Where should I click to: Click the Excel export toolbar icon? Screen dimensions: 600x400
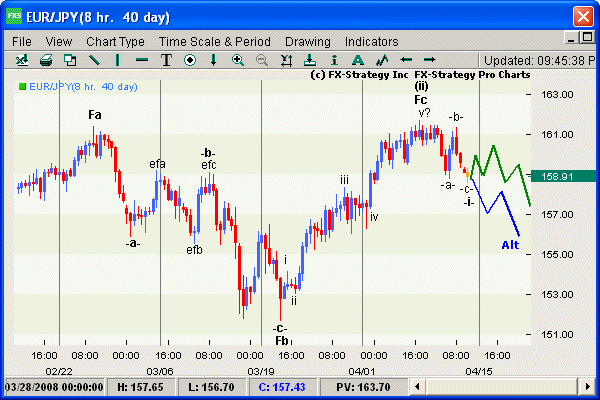tap(22, 60)
